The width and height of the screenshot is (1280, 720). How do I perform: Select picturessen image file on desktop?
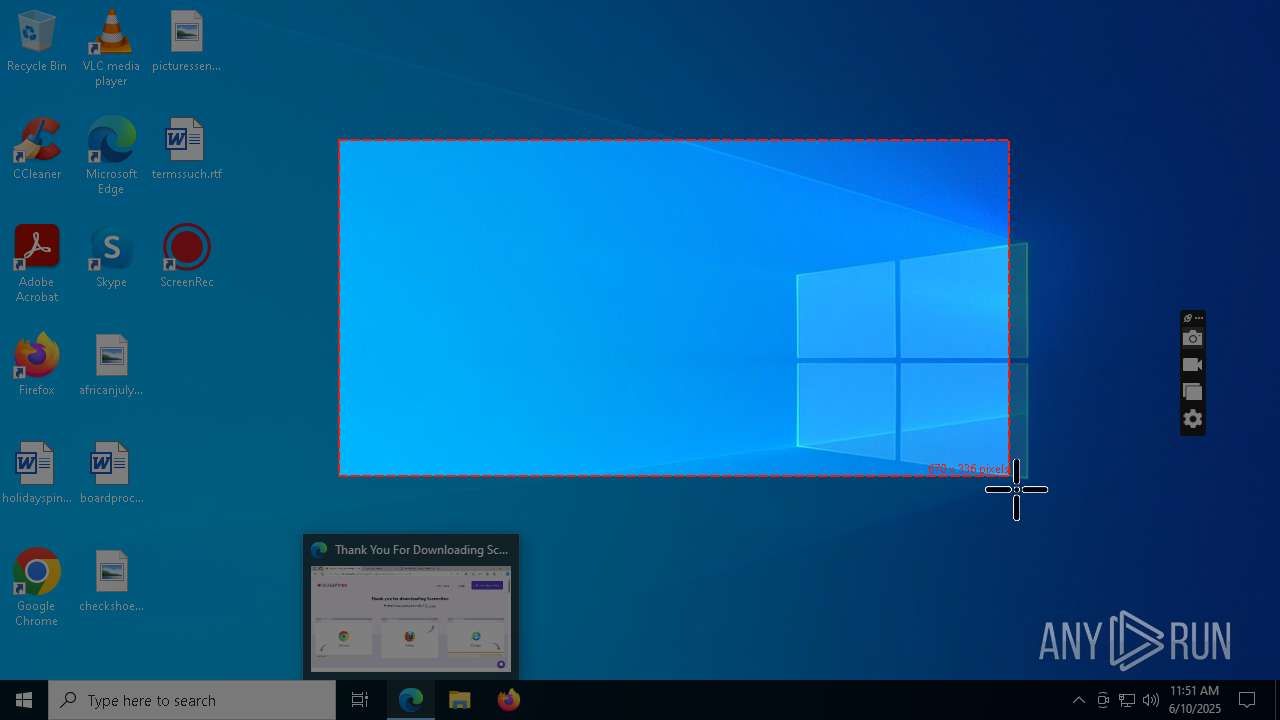pos(187,42)
